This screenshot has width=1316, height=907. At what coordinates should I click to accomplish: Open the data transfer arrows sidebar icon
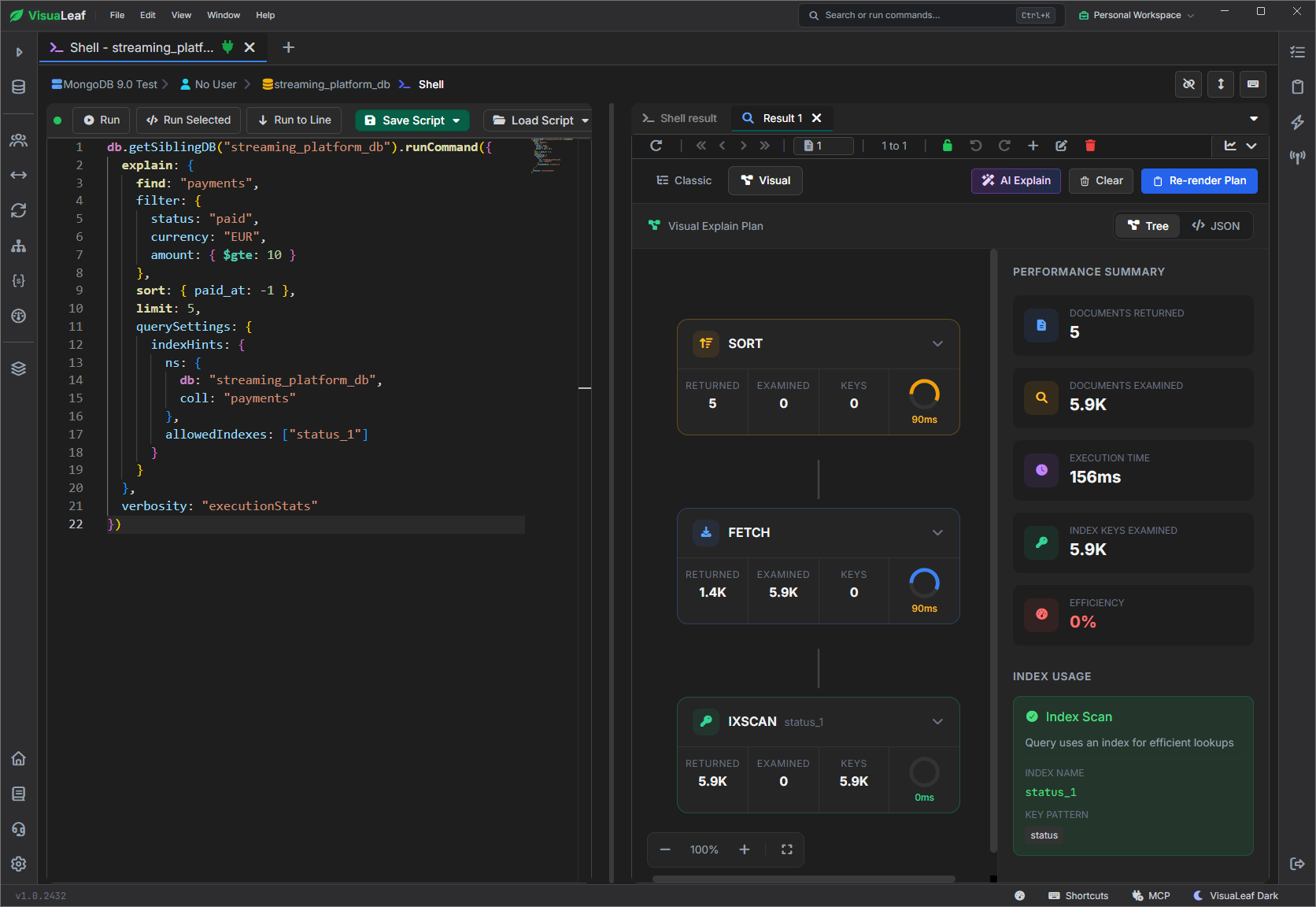point(19,175)
